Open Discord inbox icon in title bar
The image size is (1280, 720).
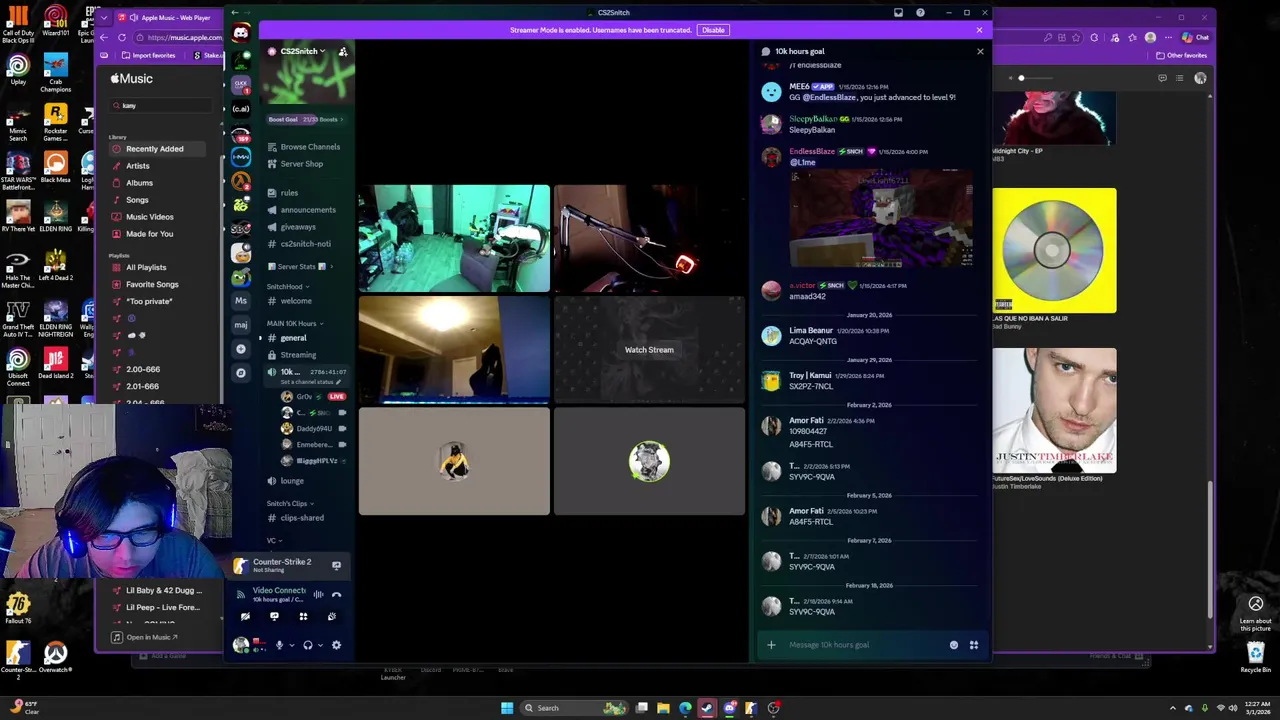click(898, 13)
